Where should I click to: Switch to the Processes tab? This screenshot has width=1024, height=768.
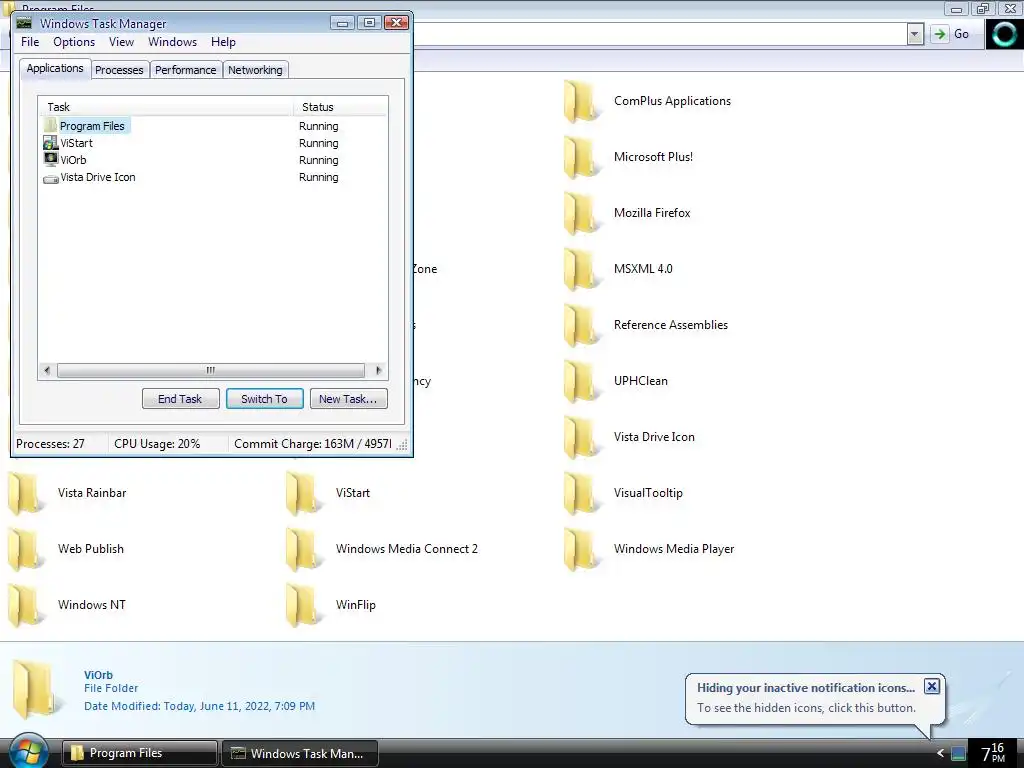(x=120, y=70)
